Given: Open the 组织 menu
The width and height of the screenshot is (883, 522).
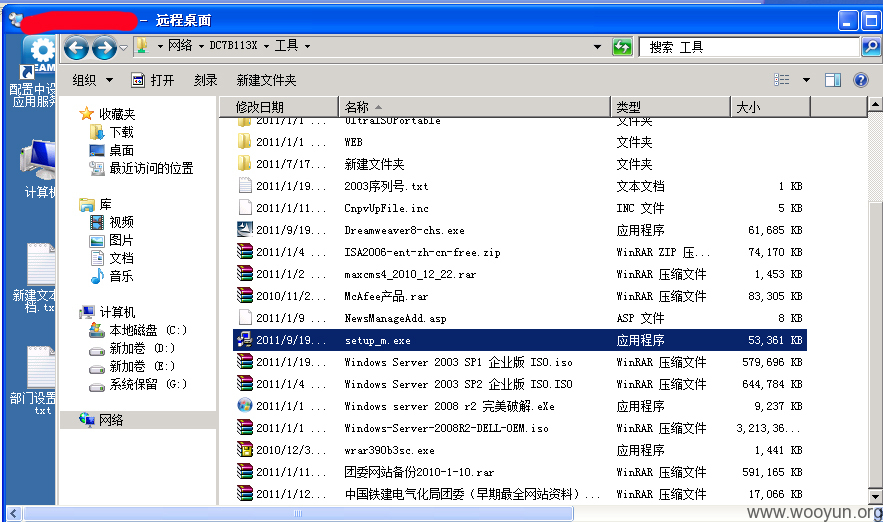Looking at the screenshot, I should [x=92, y=81].
